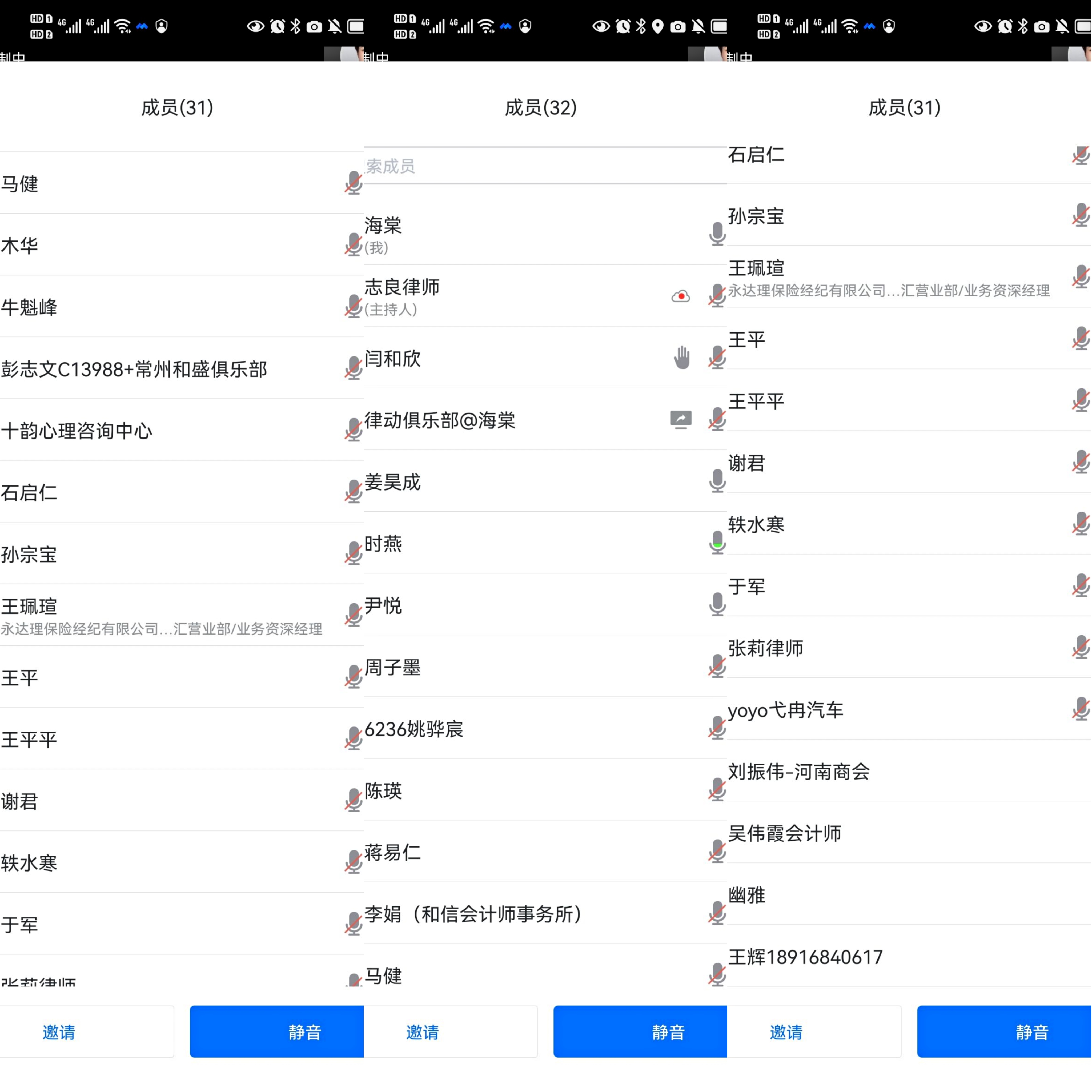Select member 木华
Viewport: 1092px width, 1092px height.
[20, 245]
